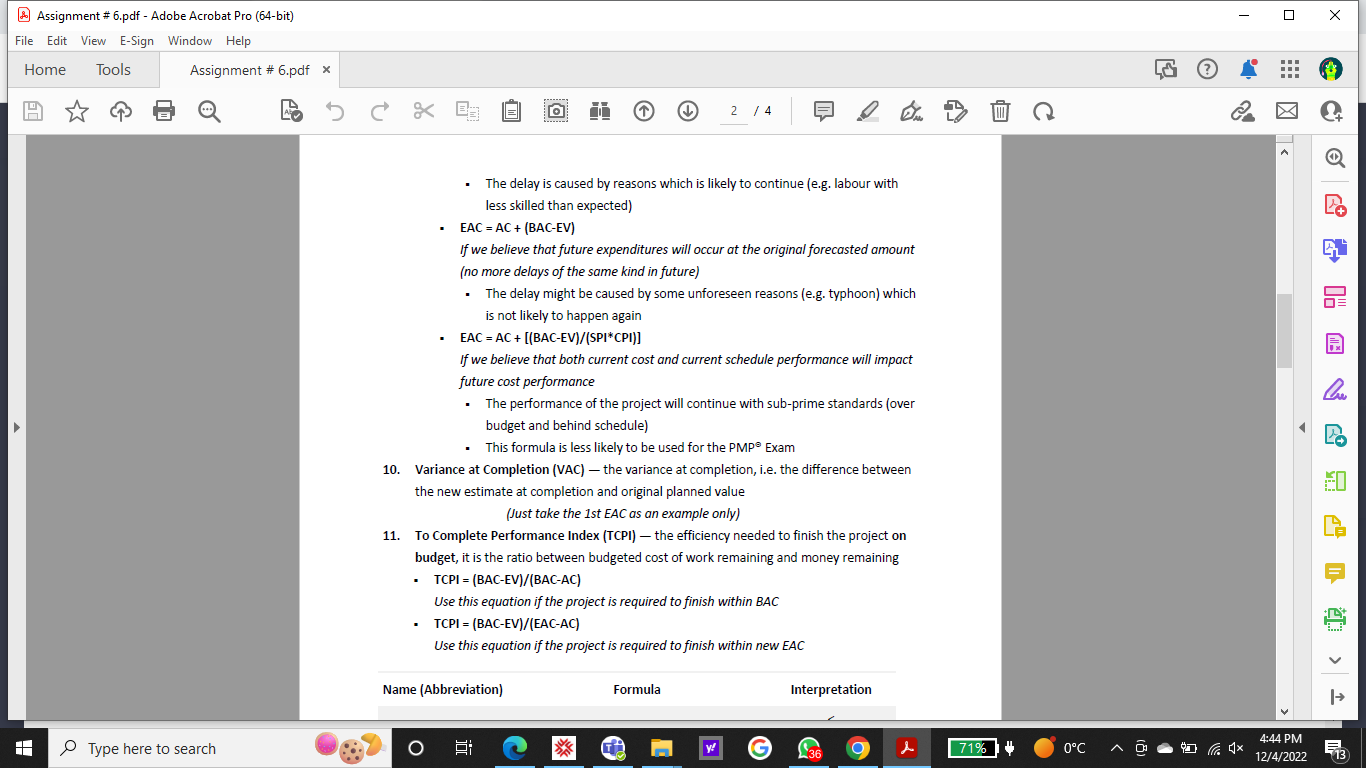Undo the last action

point(335,110)
